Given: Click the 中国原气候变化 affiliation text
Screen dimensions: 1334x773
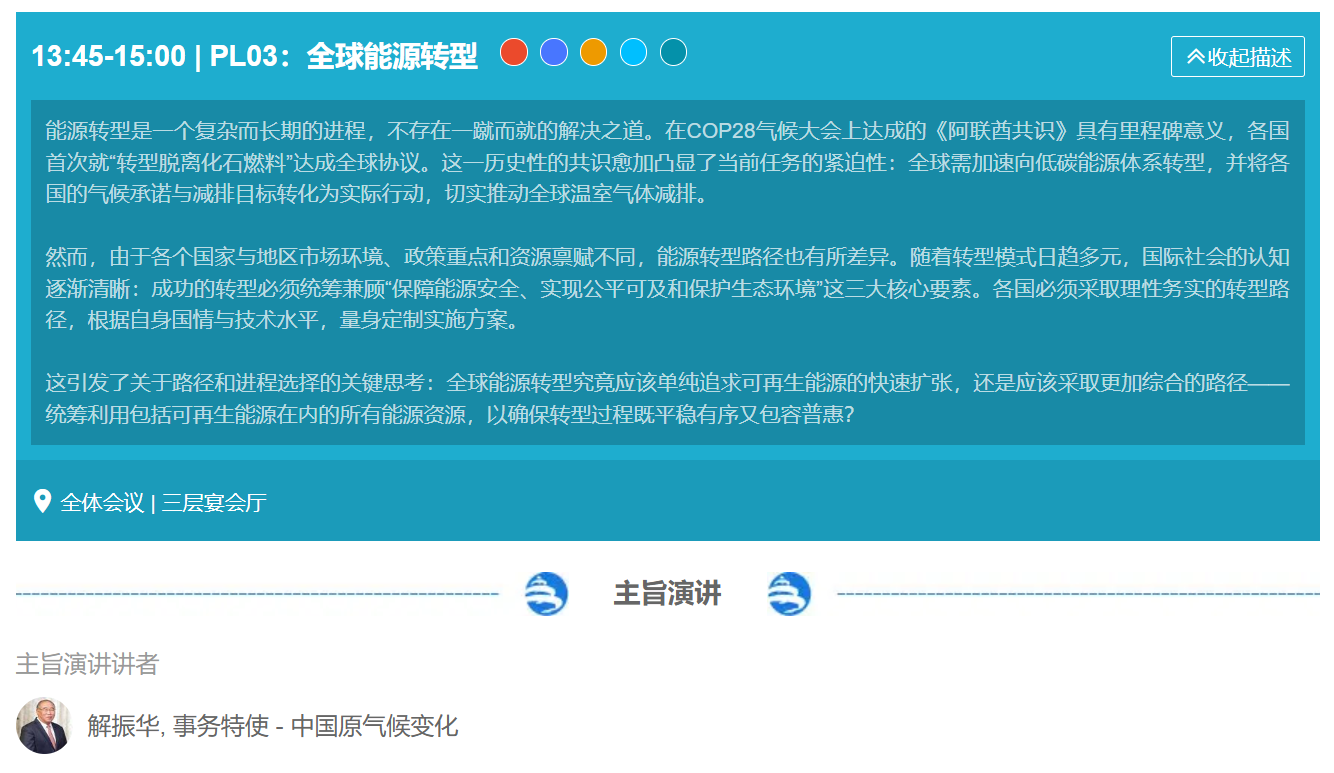Looking at the screenshot, I should [374, 726].
